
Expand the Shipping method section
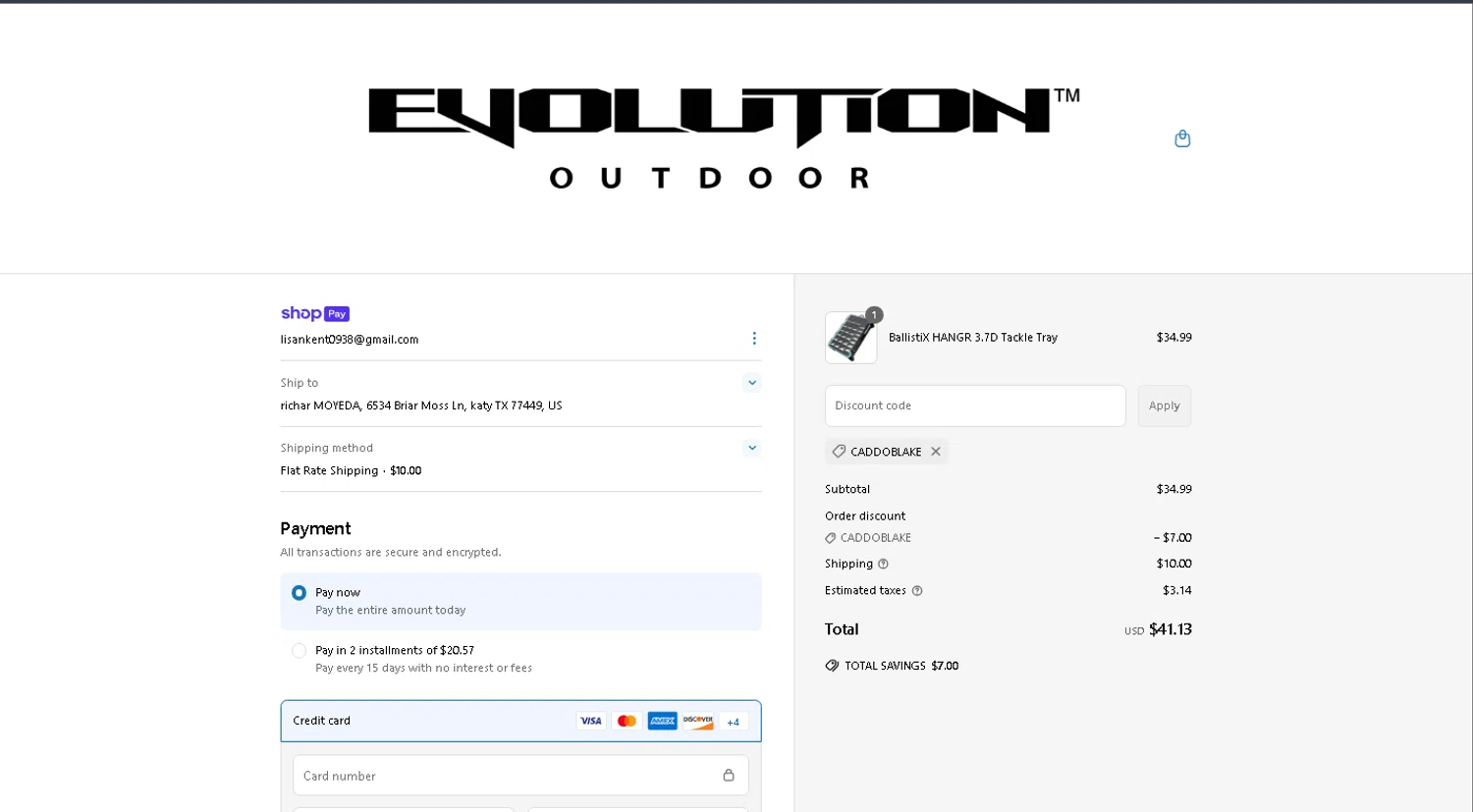coord(752,448)
